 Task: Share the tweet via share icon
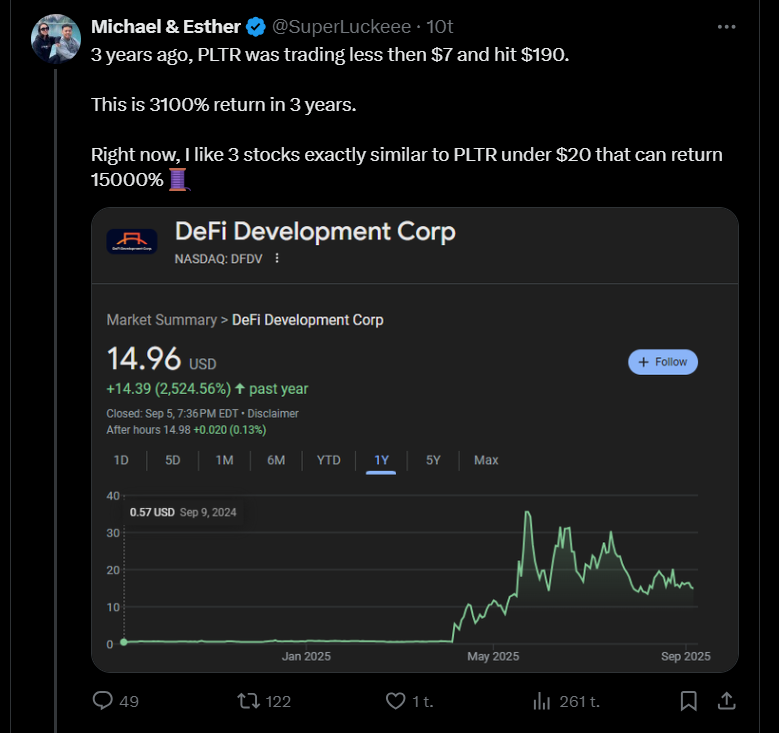click(727, 701)
